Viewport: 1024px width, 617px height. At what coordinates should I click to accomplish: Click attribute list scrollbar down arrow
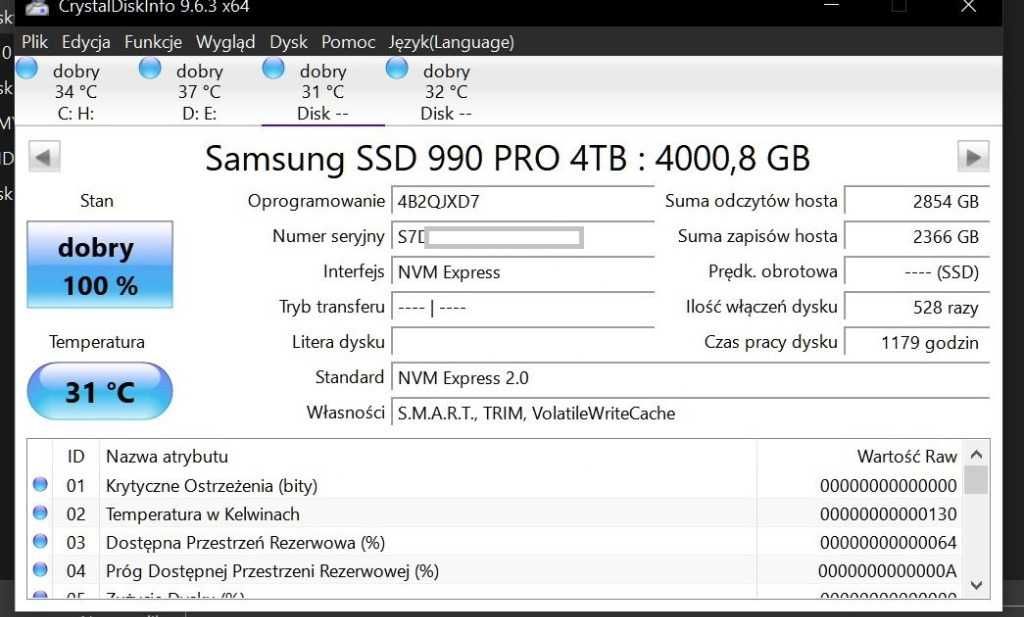pyautogui.click(x=976, y=585)
